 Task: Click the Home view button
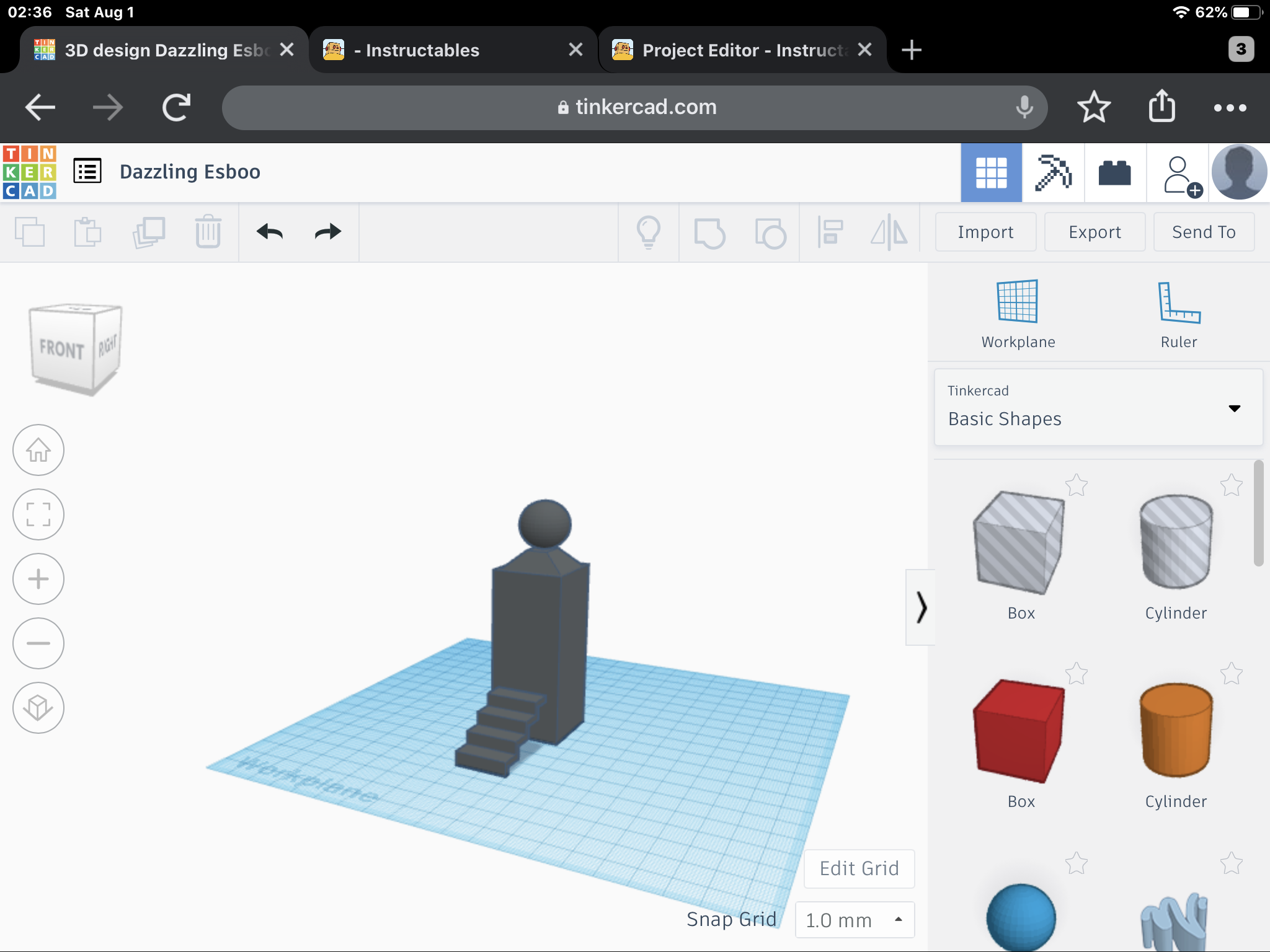click(38, 450)
